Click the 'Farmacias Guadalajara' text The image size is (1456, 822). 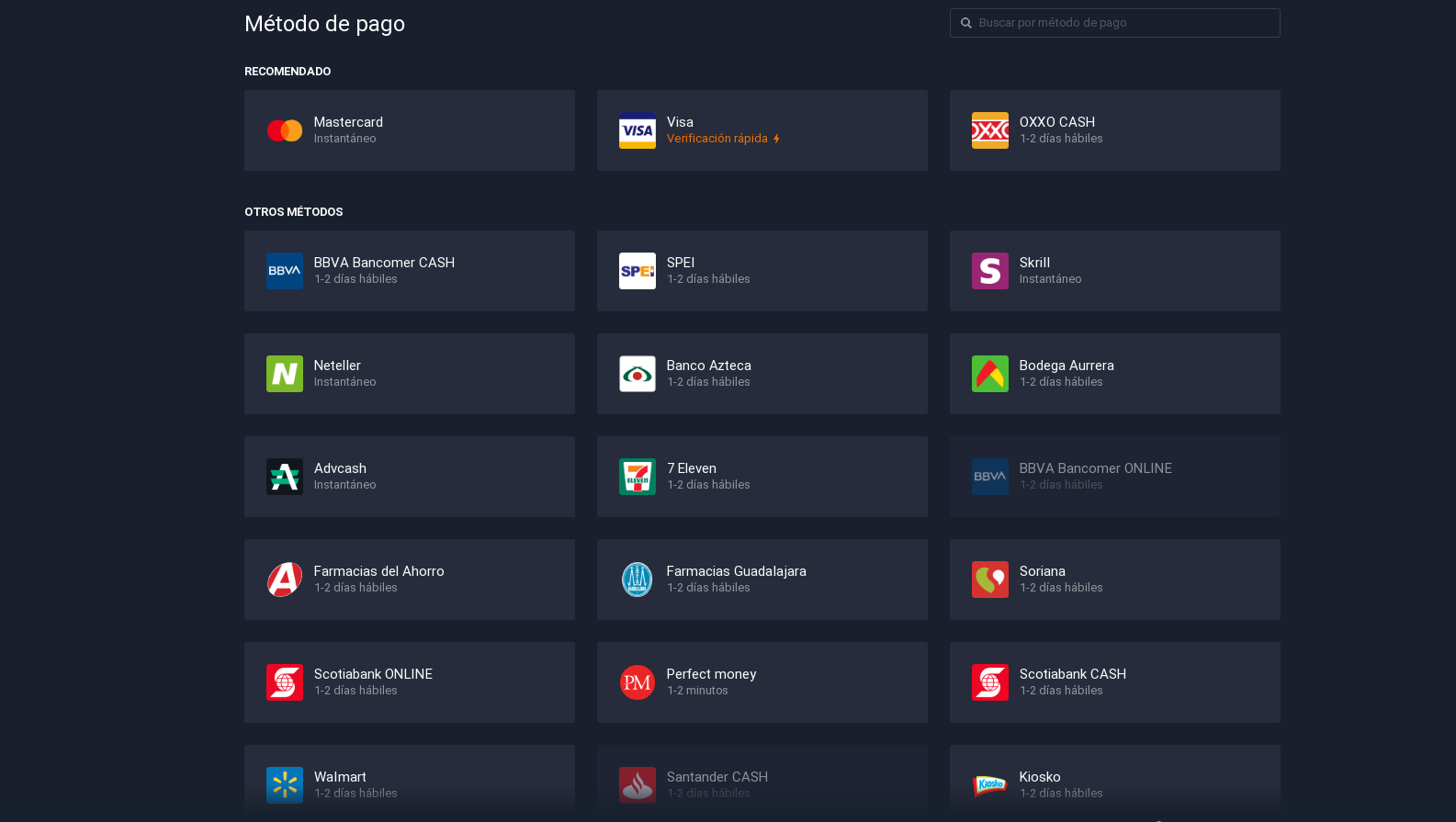737,571
